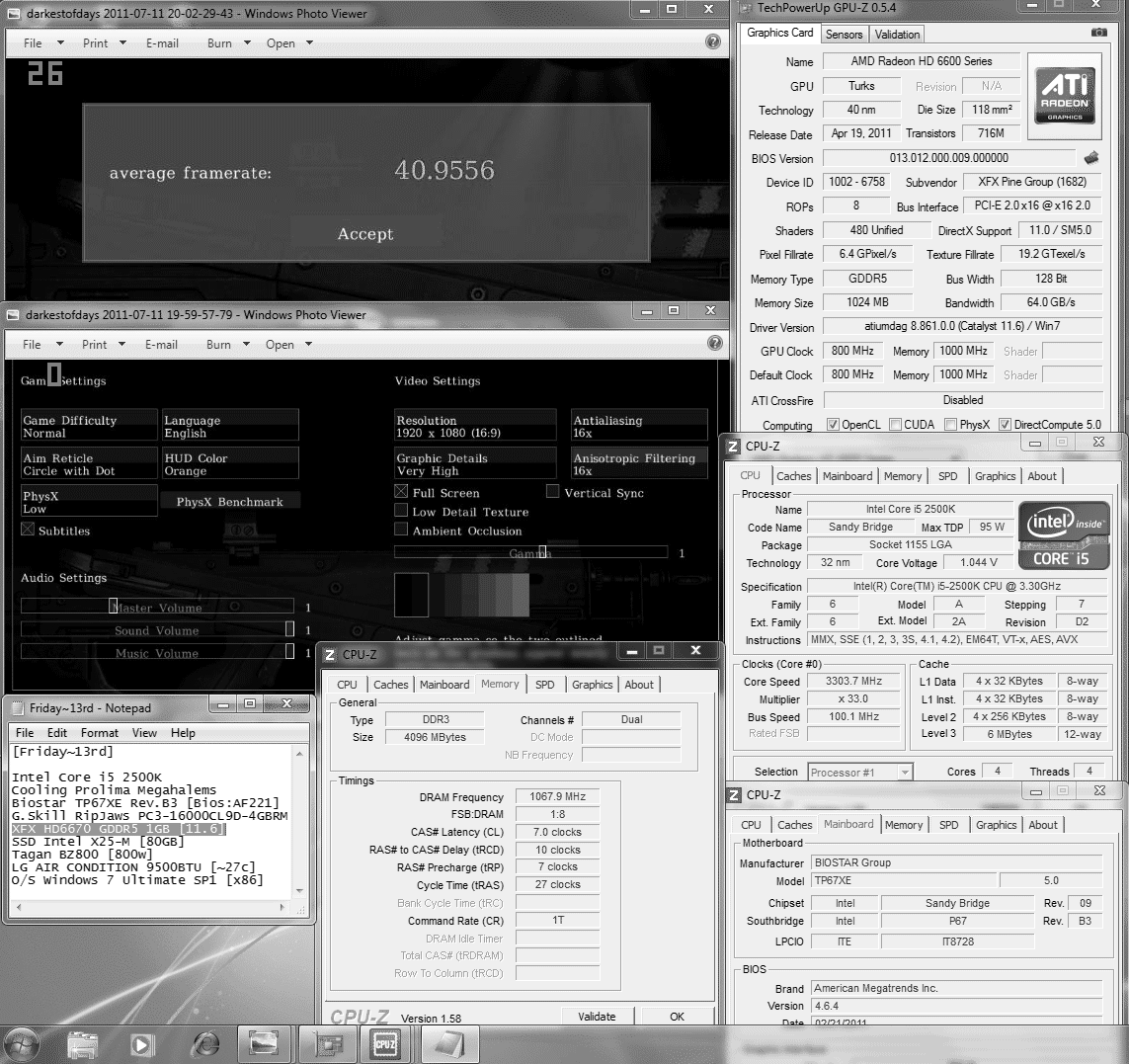Open Format menu in Notepad
1129x1064 pixels.
[x=100, y=733]
